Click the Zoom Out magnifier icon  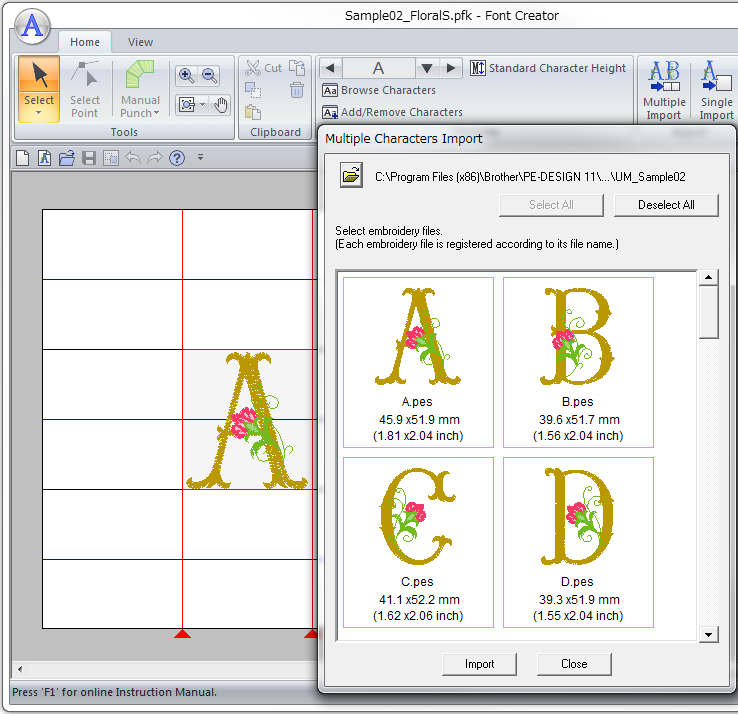(210, 75)
